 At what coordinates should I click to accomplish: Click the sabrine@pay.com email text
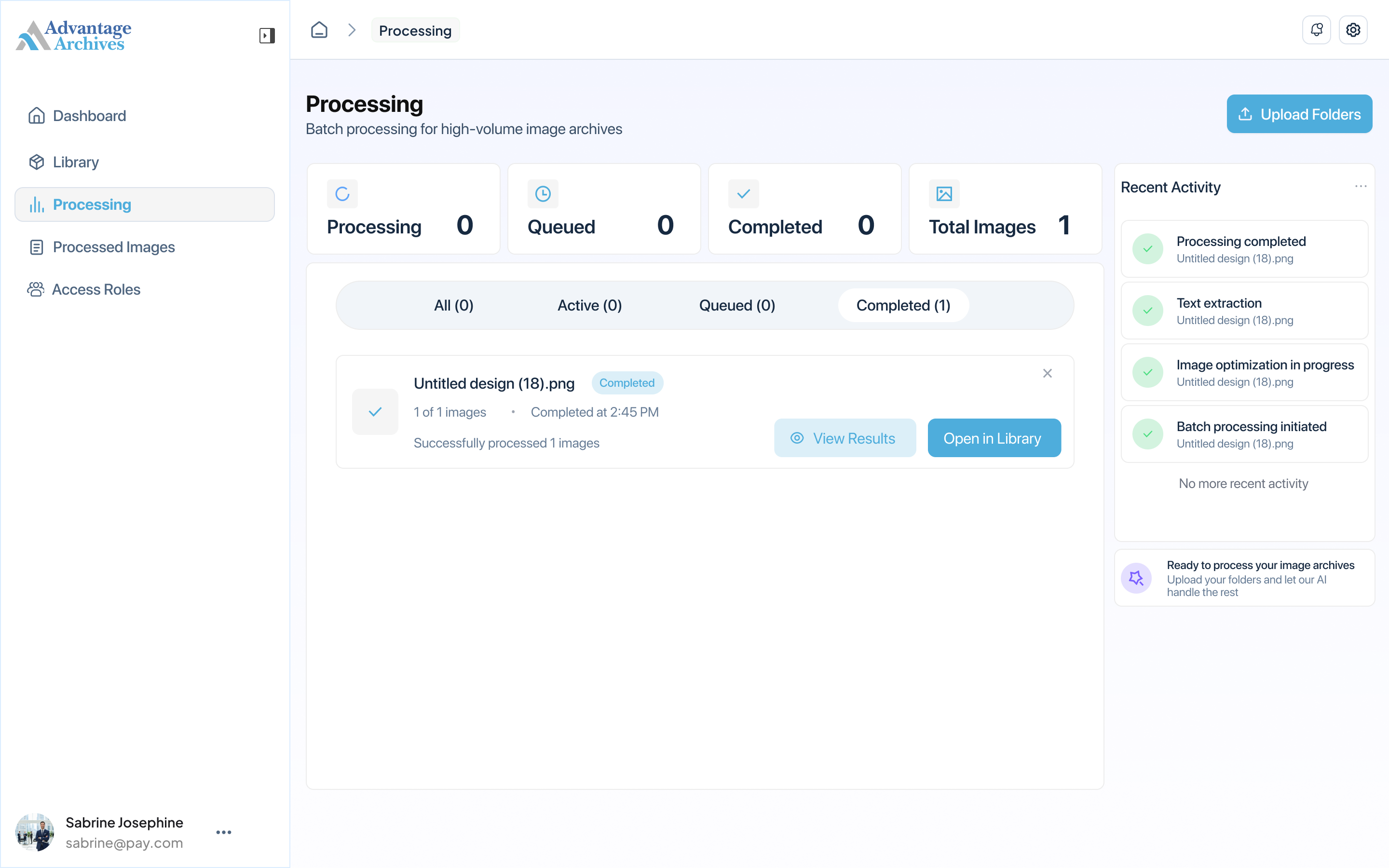click(124, 843)
